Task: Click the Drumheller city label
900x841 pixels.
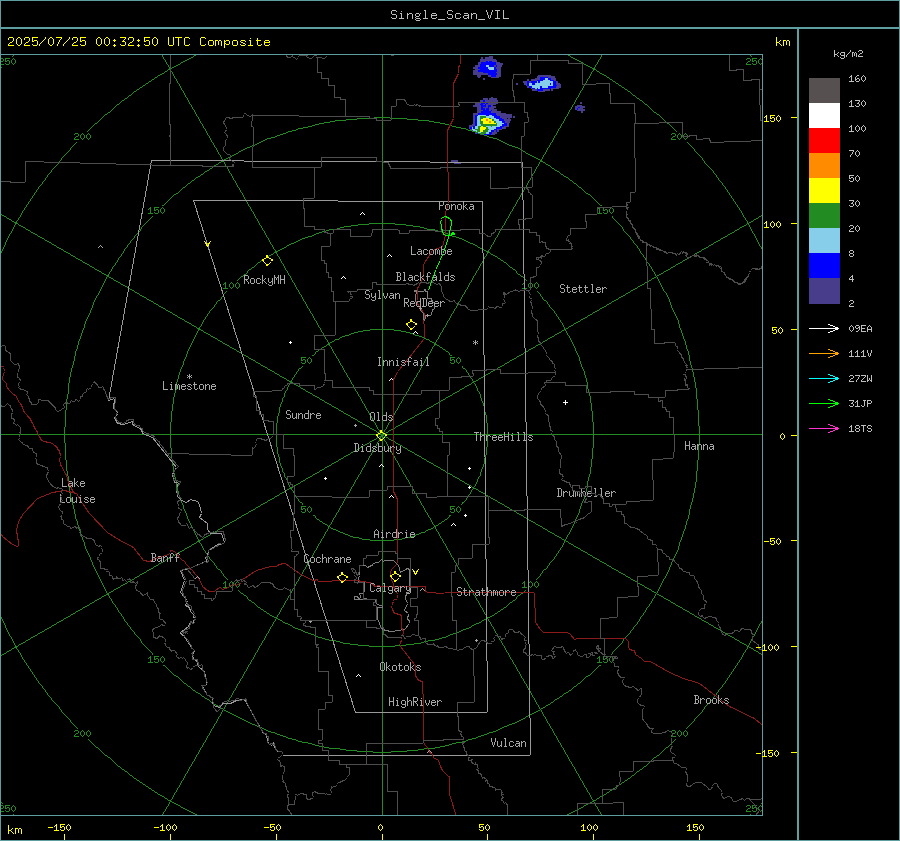Action: [586, 493]
